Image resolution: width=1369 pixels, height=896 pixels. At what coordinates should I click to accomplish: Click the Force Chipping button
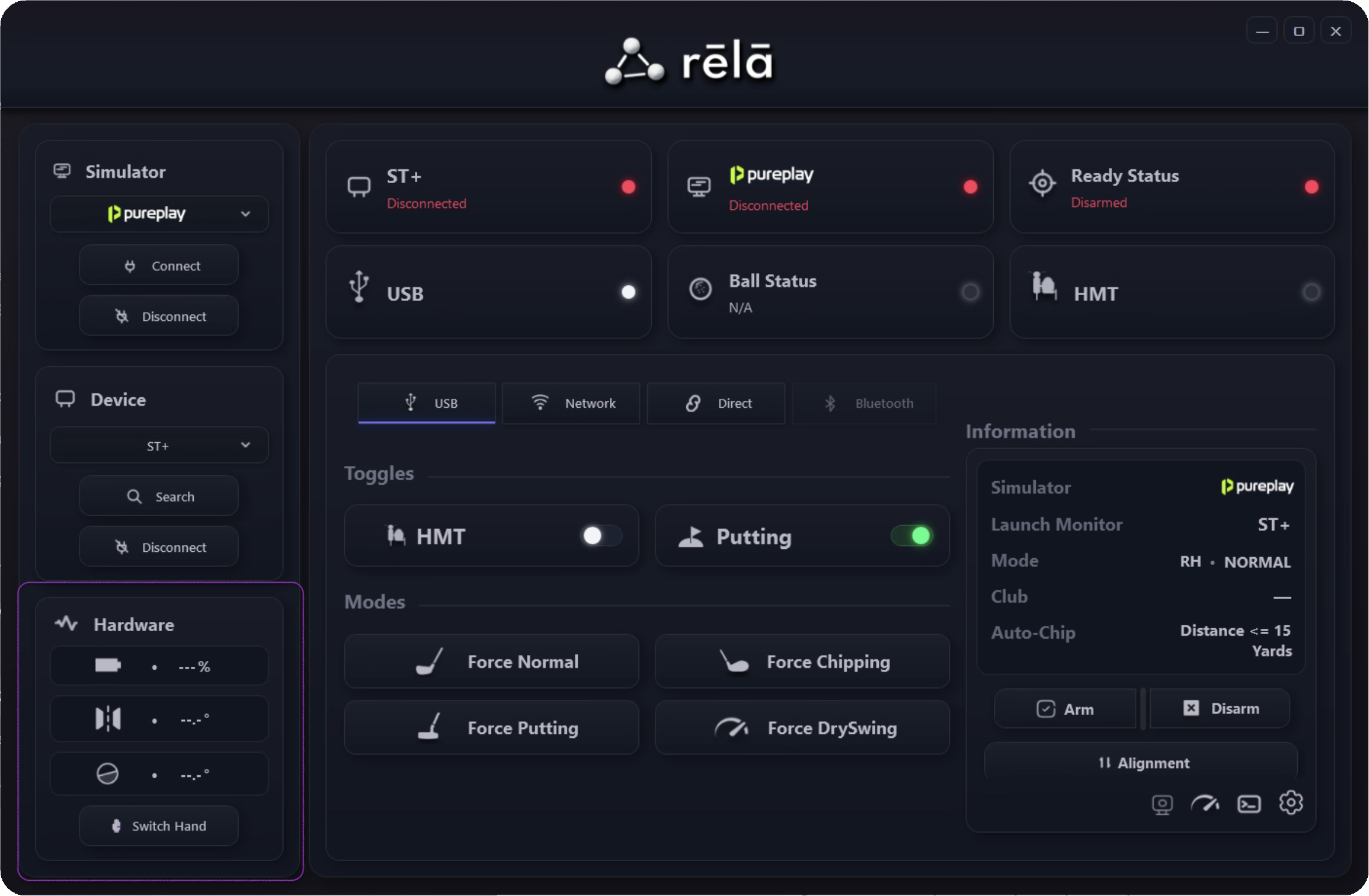(802, 661)
